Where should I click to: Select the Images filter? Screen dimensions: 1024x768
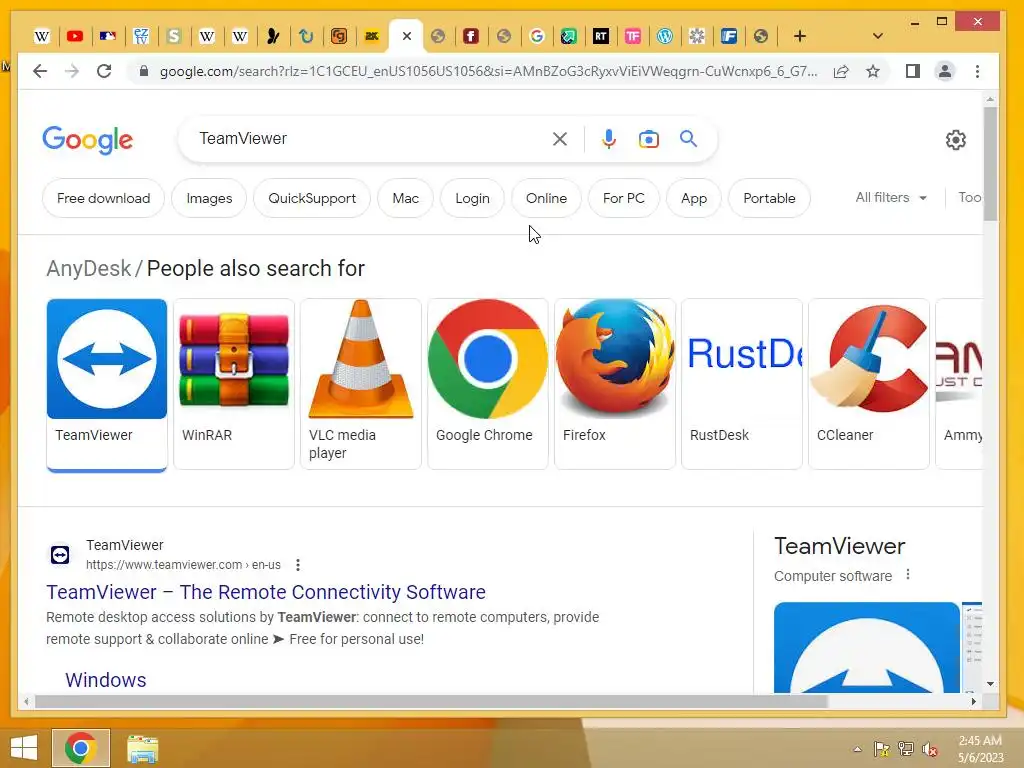(x=209, y=198)
